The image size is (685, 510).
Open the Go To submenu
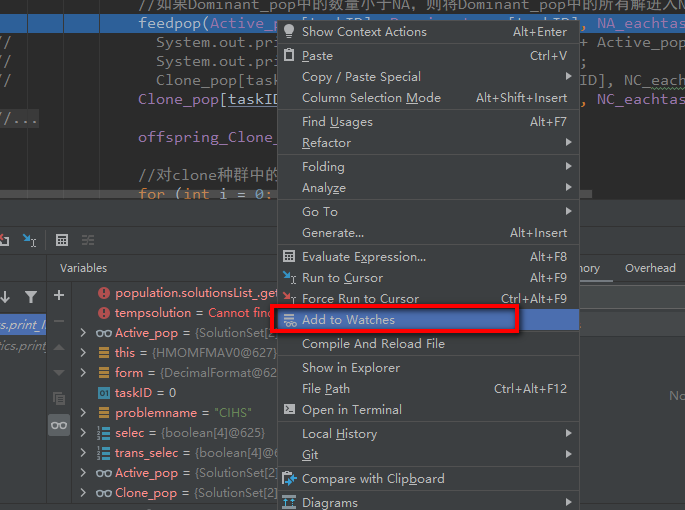point(429,212)
